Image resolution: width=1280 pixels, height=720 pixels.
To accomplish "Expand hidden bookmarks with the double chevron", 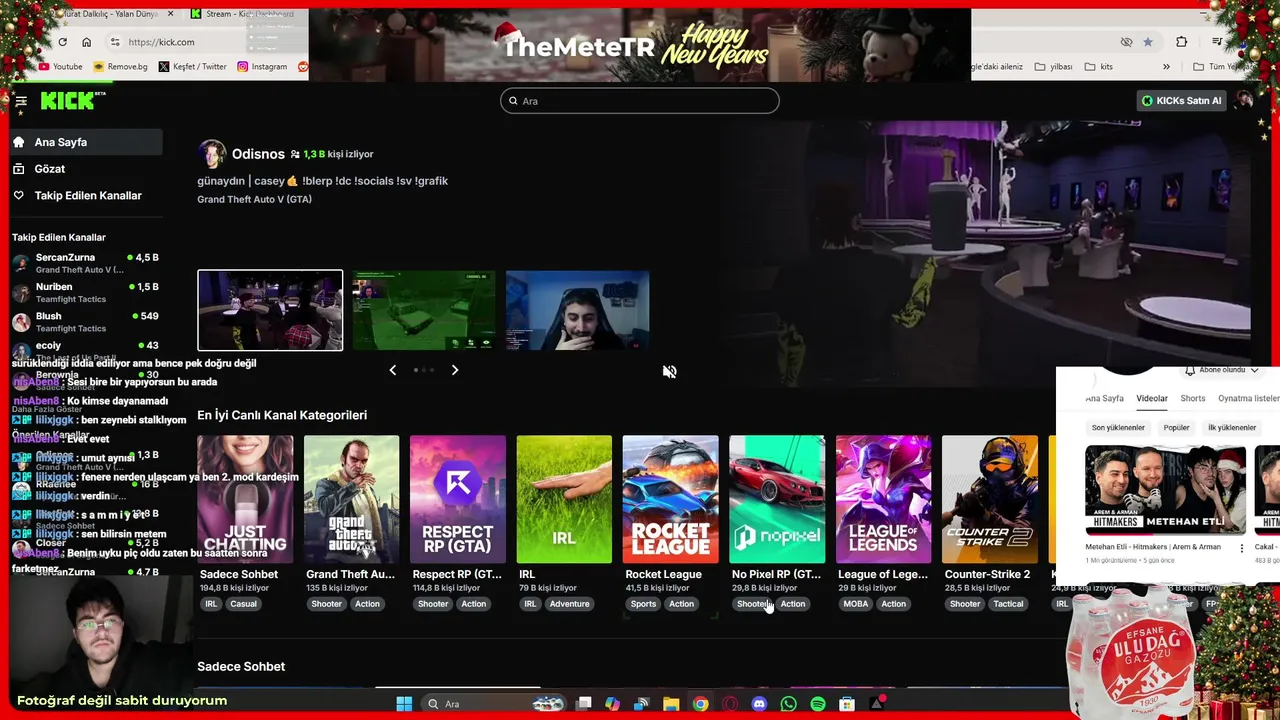I will (1166, 67).
